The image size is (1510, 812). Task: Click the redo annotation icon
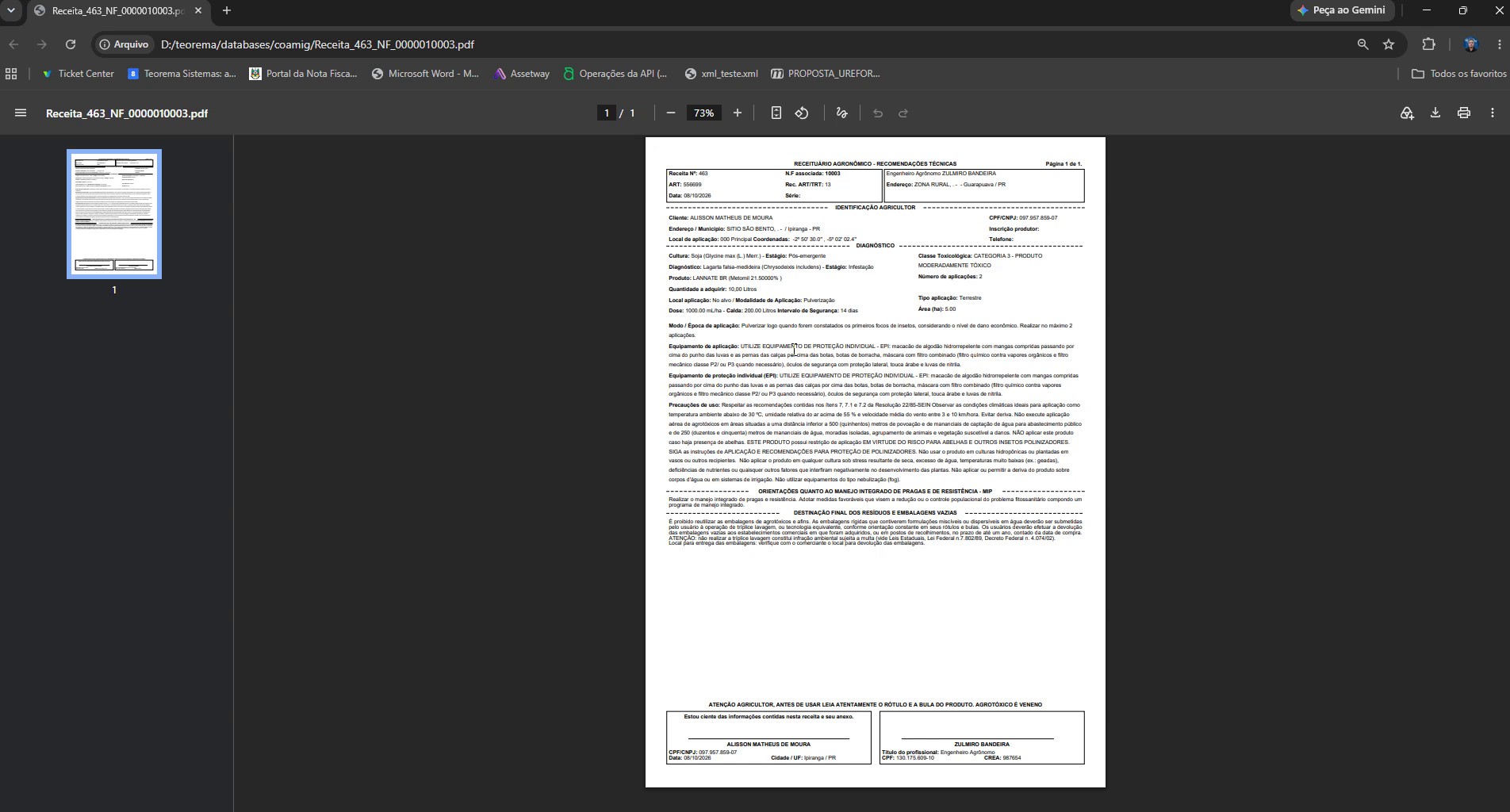click(903, 113)
